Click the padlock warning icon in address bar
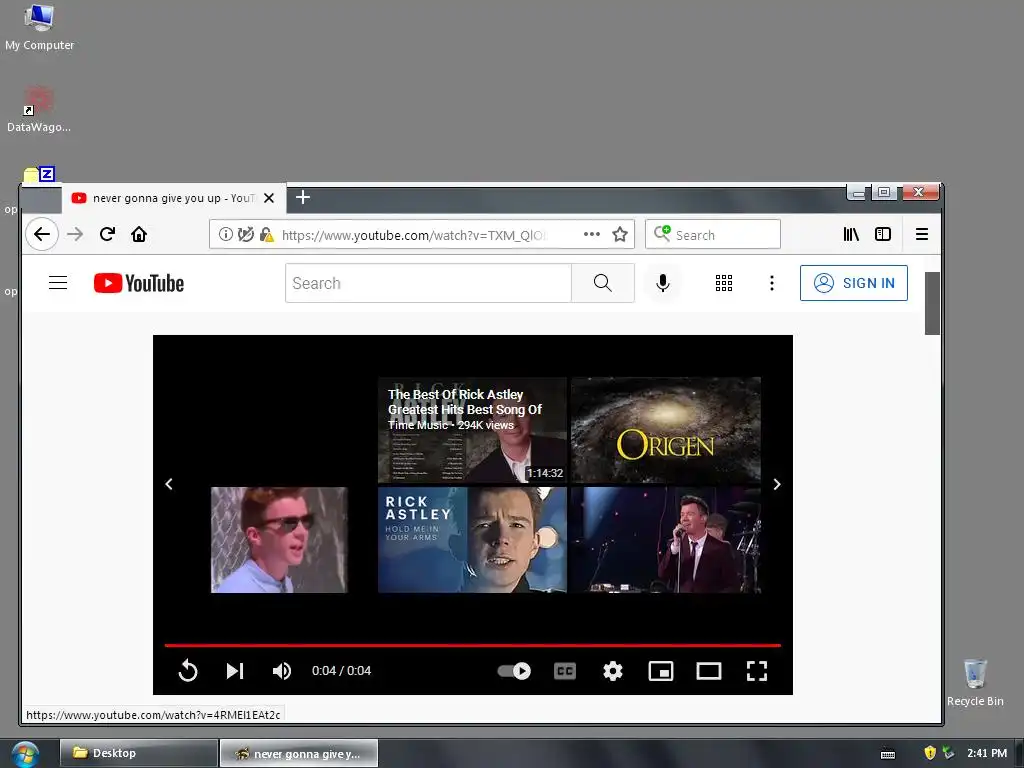1024x768 pixels. pyautogui.click(x=266, y=234)
